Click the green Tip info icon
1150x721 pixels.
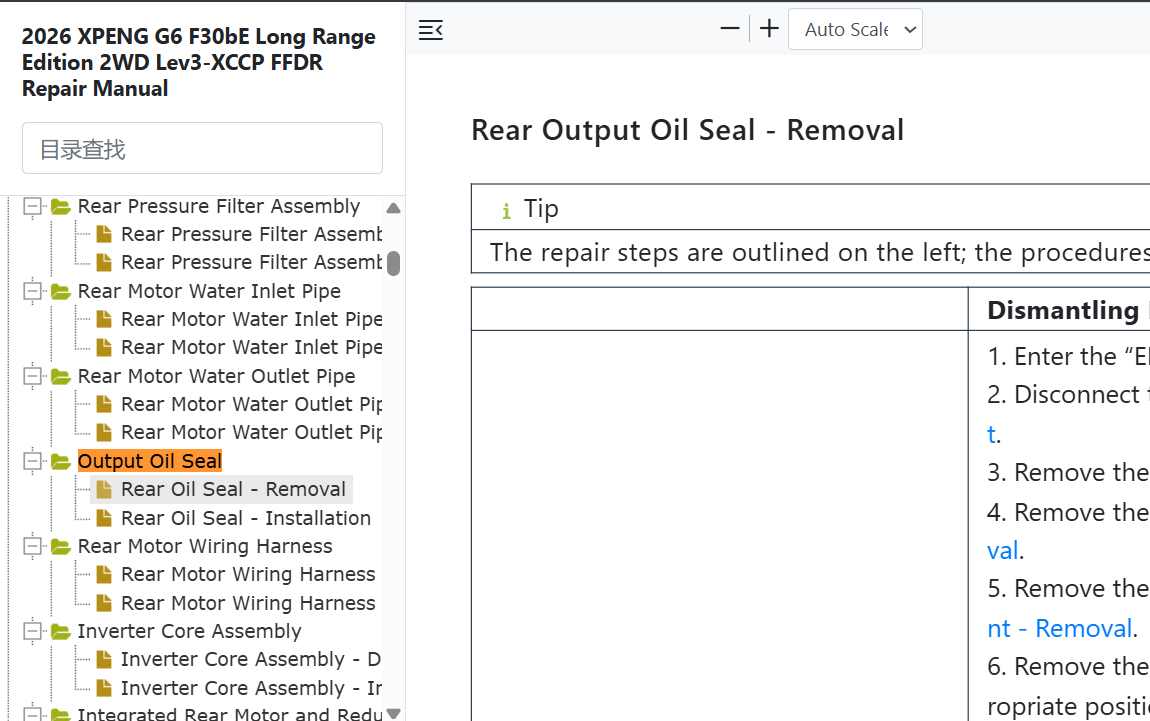click(506, 211)
